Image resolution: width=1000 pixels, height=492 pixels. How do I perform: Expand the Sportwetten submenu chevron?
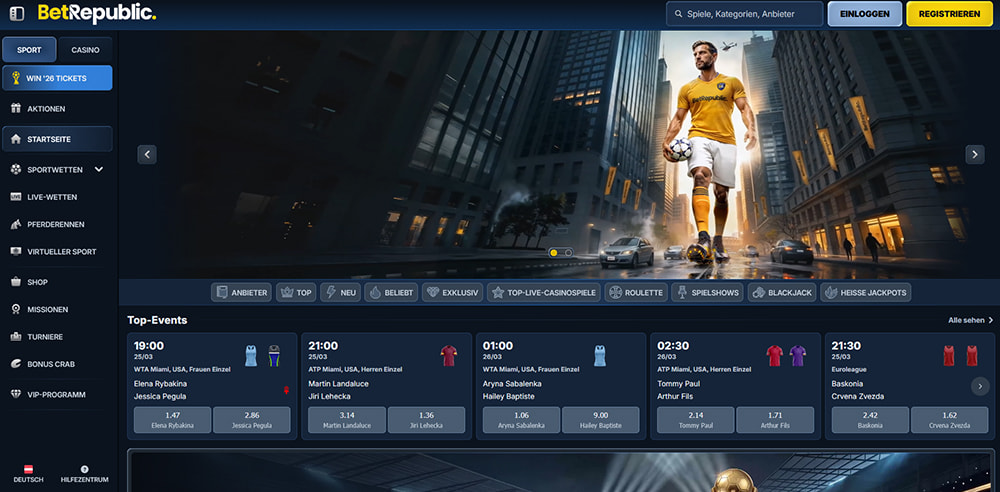(99, 169)
